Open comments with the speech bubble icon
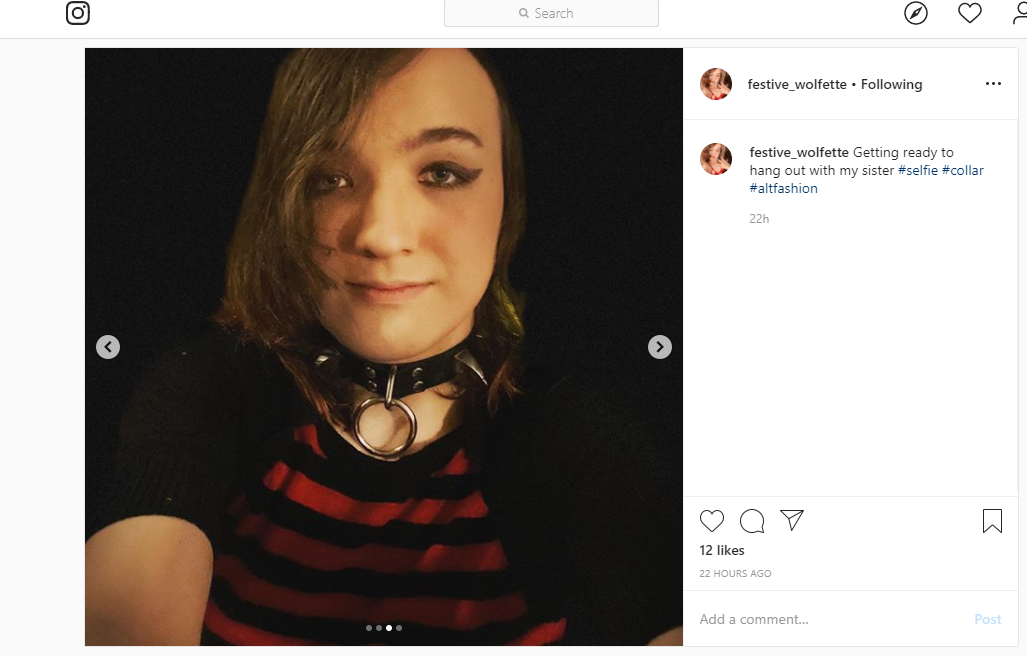Image resolution: width=1027 pixels, height=656 pixels. [752, 520]
